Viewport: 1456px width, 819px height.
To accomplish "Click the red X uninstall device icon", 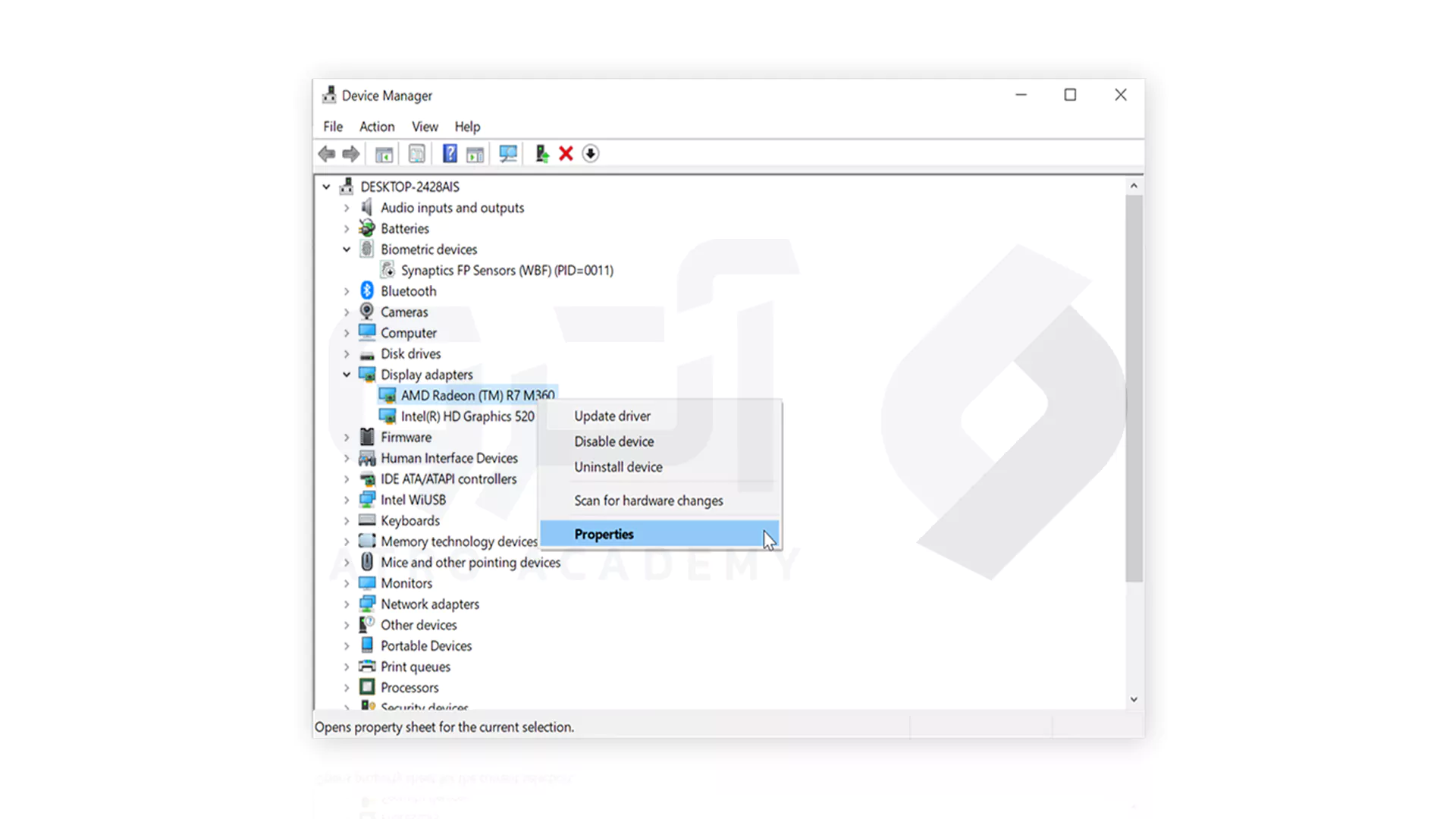I will 566,154.
